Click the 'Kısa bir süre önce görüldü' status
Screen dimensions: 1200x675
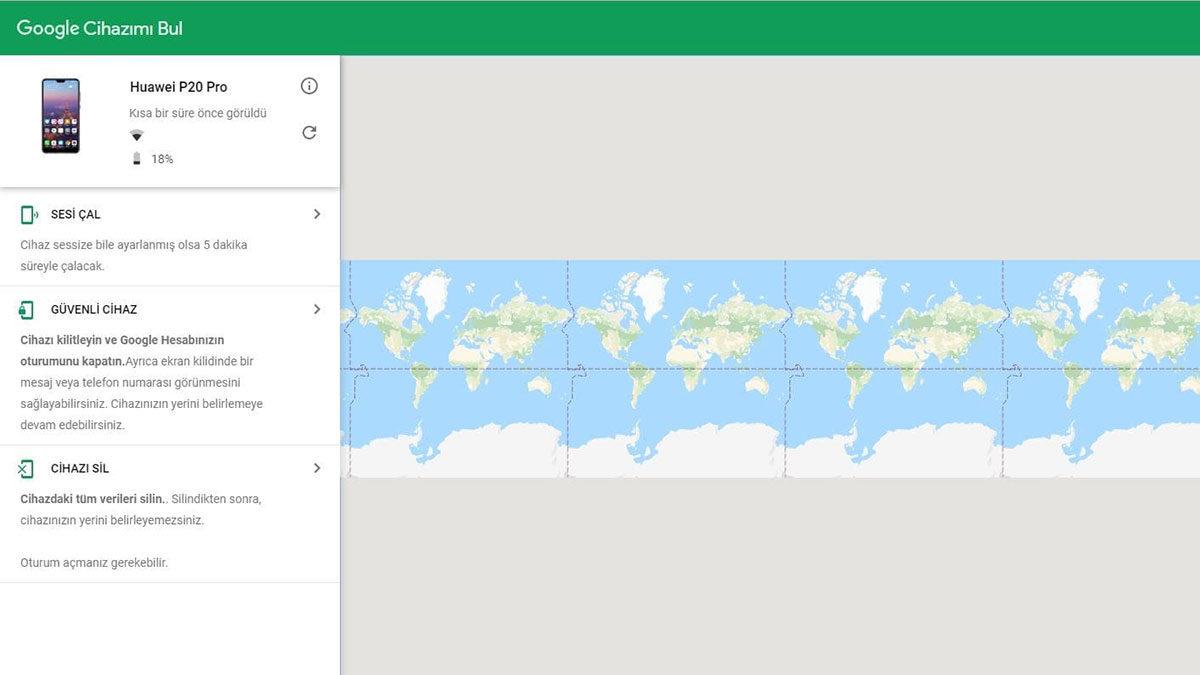tap(197, 113)
